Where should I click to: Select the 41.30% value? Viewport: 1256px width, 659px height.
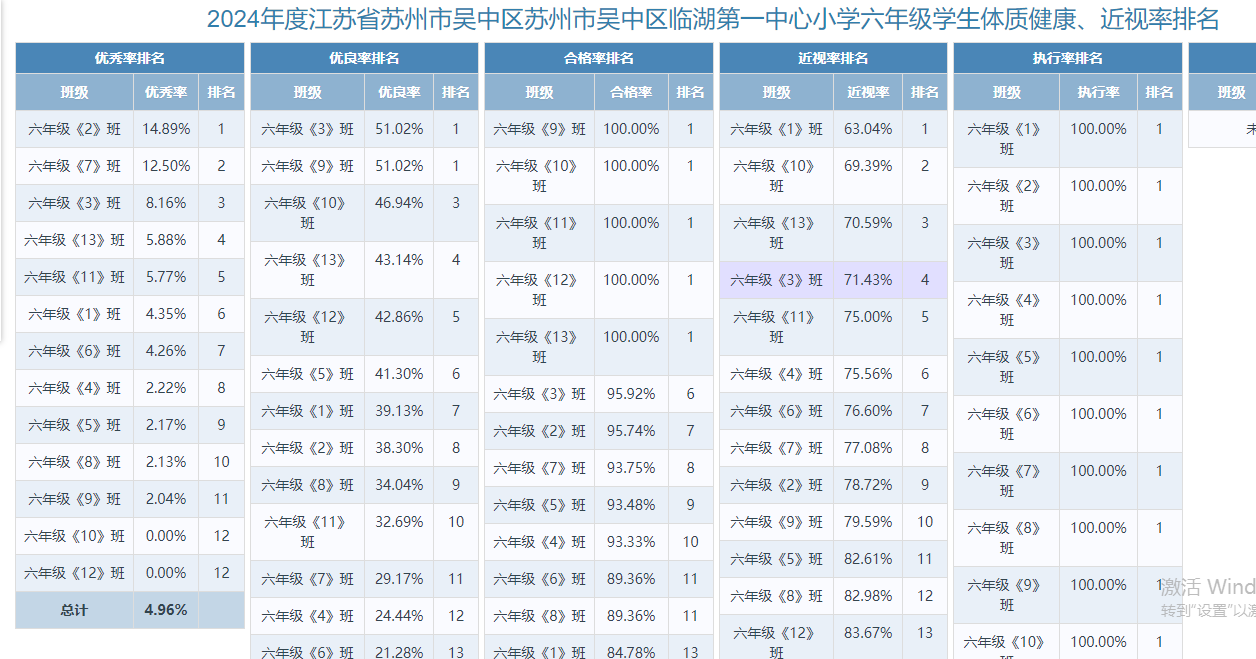[399, 374]
